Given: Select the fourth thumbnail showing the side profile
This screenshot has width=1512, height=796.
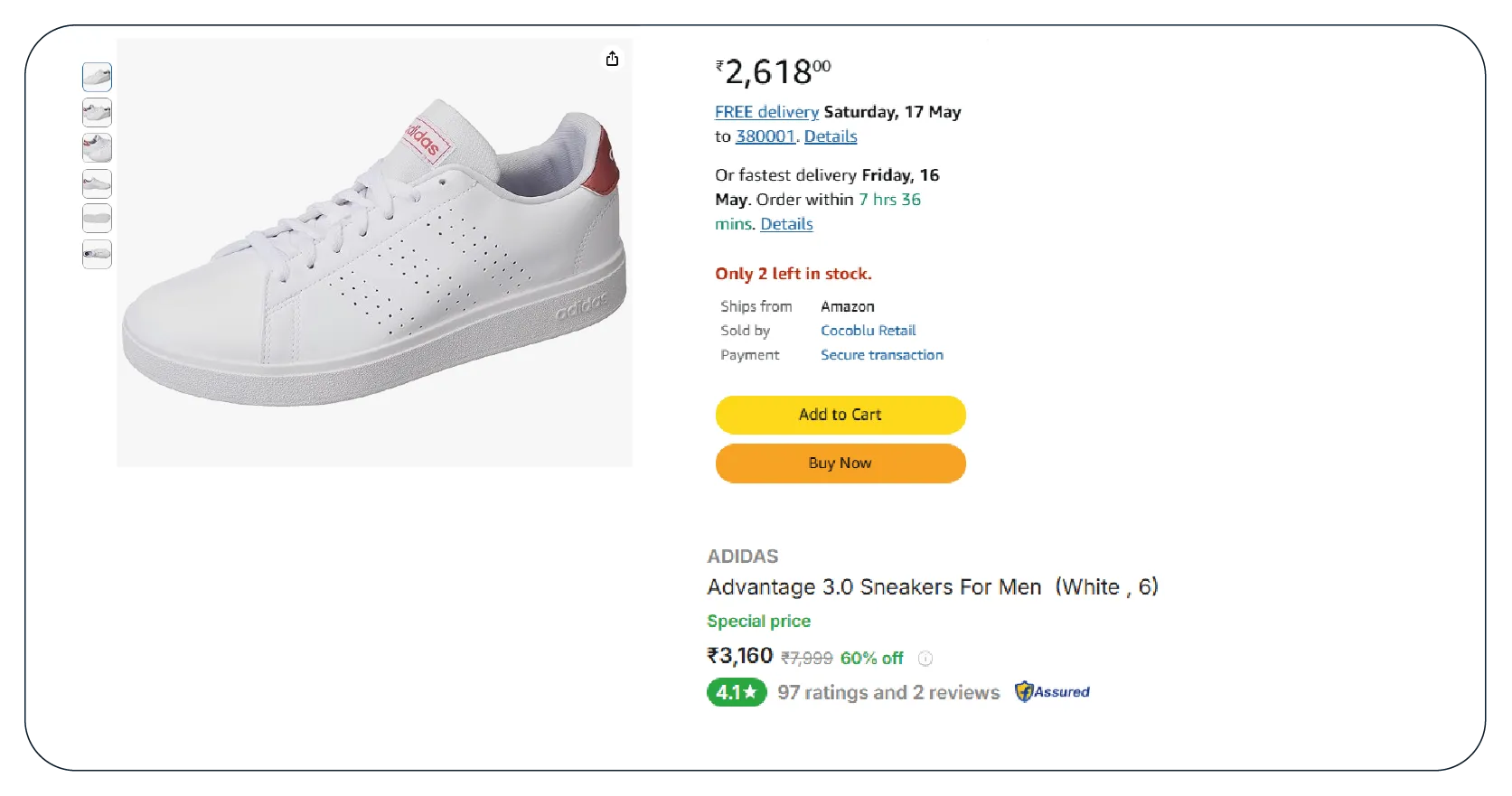Looking at the screenshot, I should tap(97, 183).
